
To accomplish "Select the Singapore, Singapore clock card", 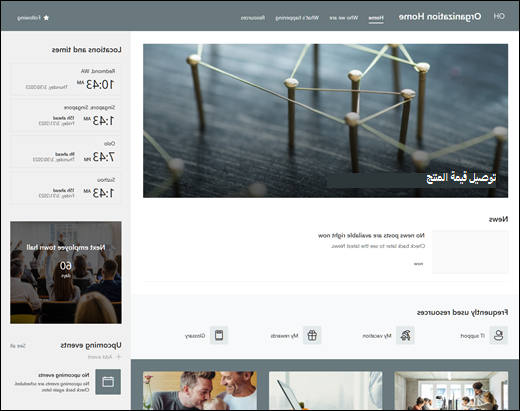I will 66,116.
